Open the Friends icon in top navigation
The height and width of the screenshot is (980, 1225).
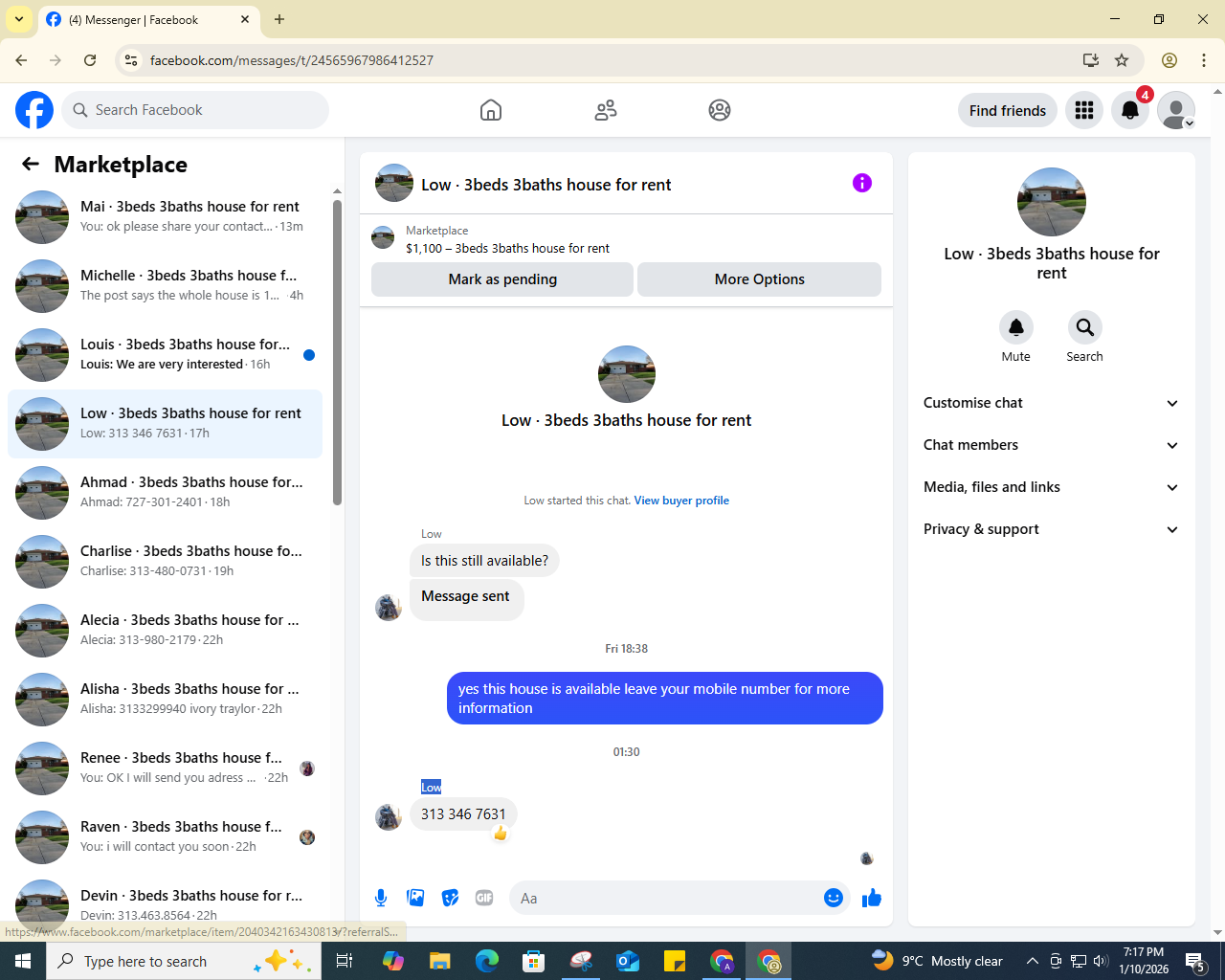click(x=606, y=110)
